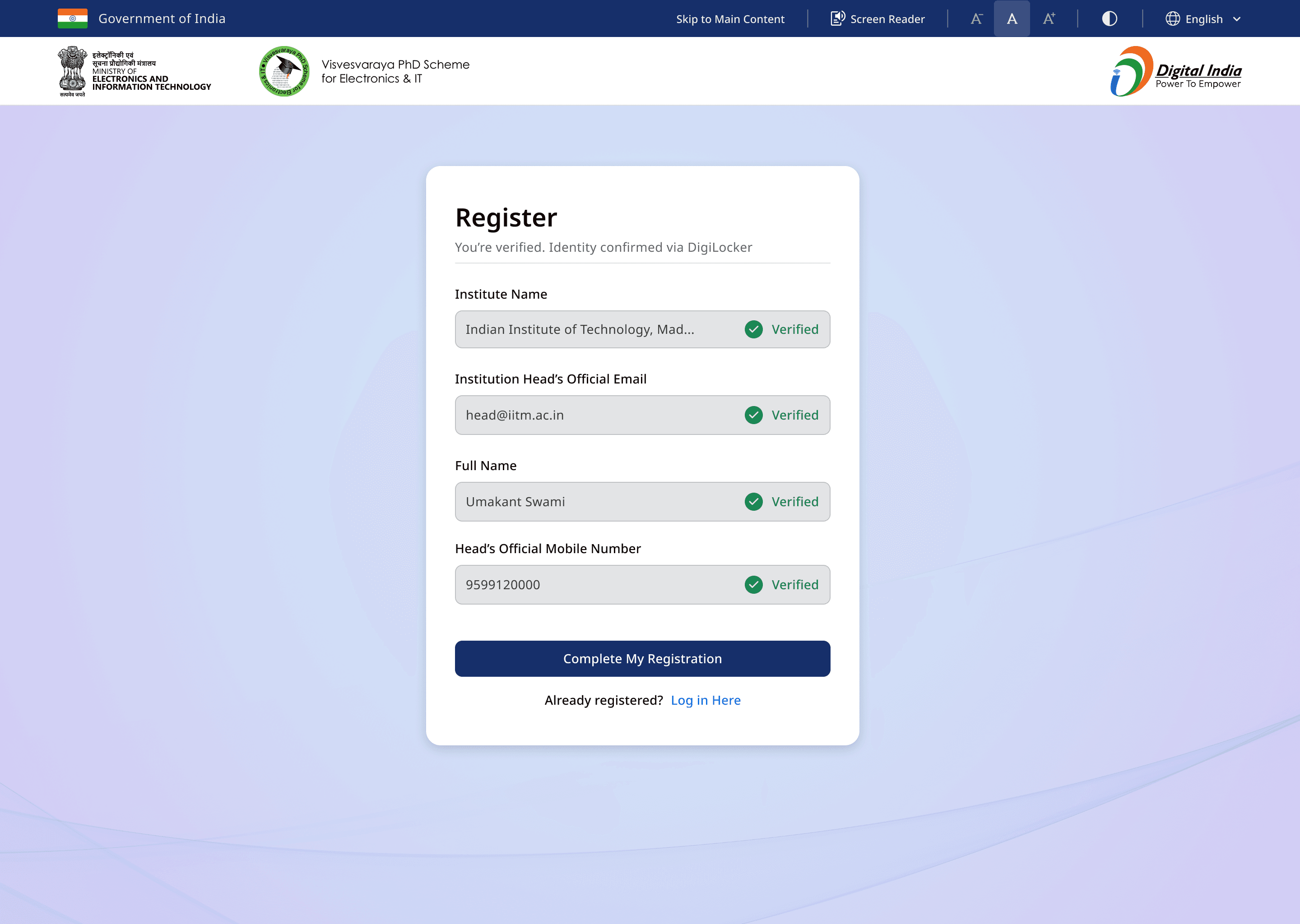Click the head@iitm.ac.in email field
This screenshot has width=1300, height=924.
click(x=643, y=416)
